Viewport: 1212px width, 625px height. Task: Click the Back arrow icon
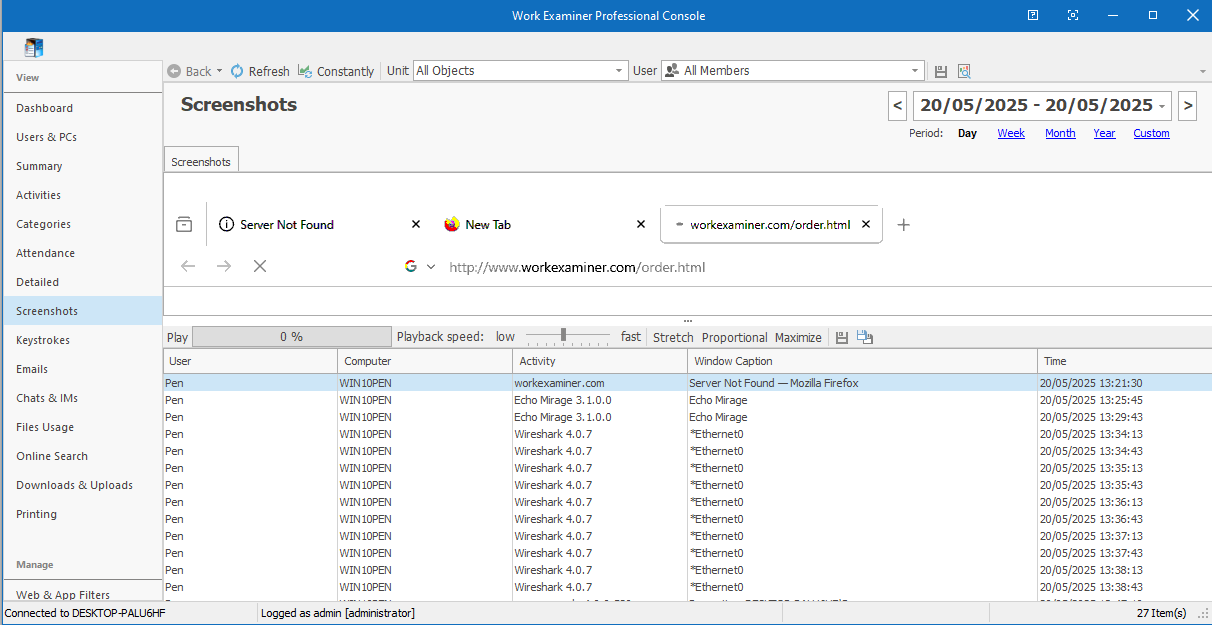tap(174, 71)
